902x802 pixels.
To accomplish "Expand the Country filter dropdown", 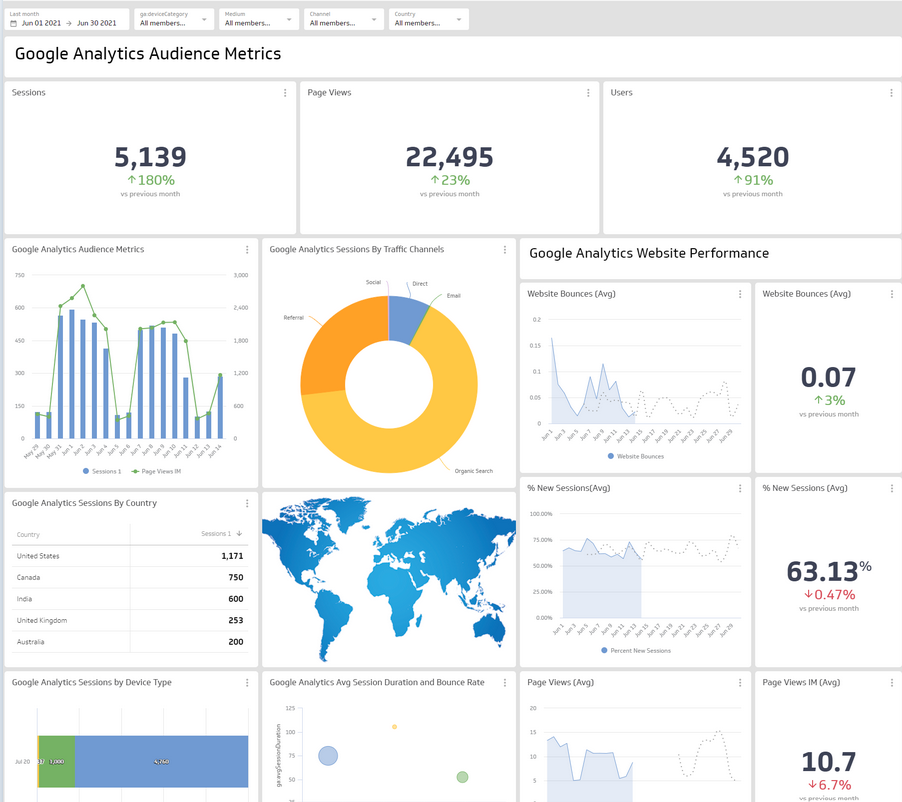I will pyautogui.click(x=429, y=19).
